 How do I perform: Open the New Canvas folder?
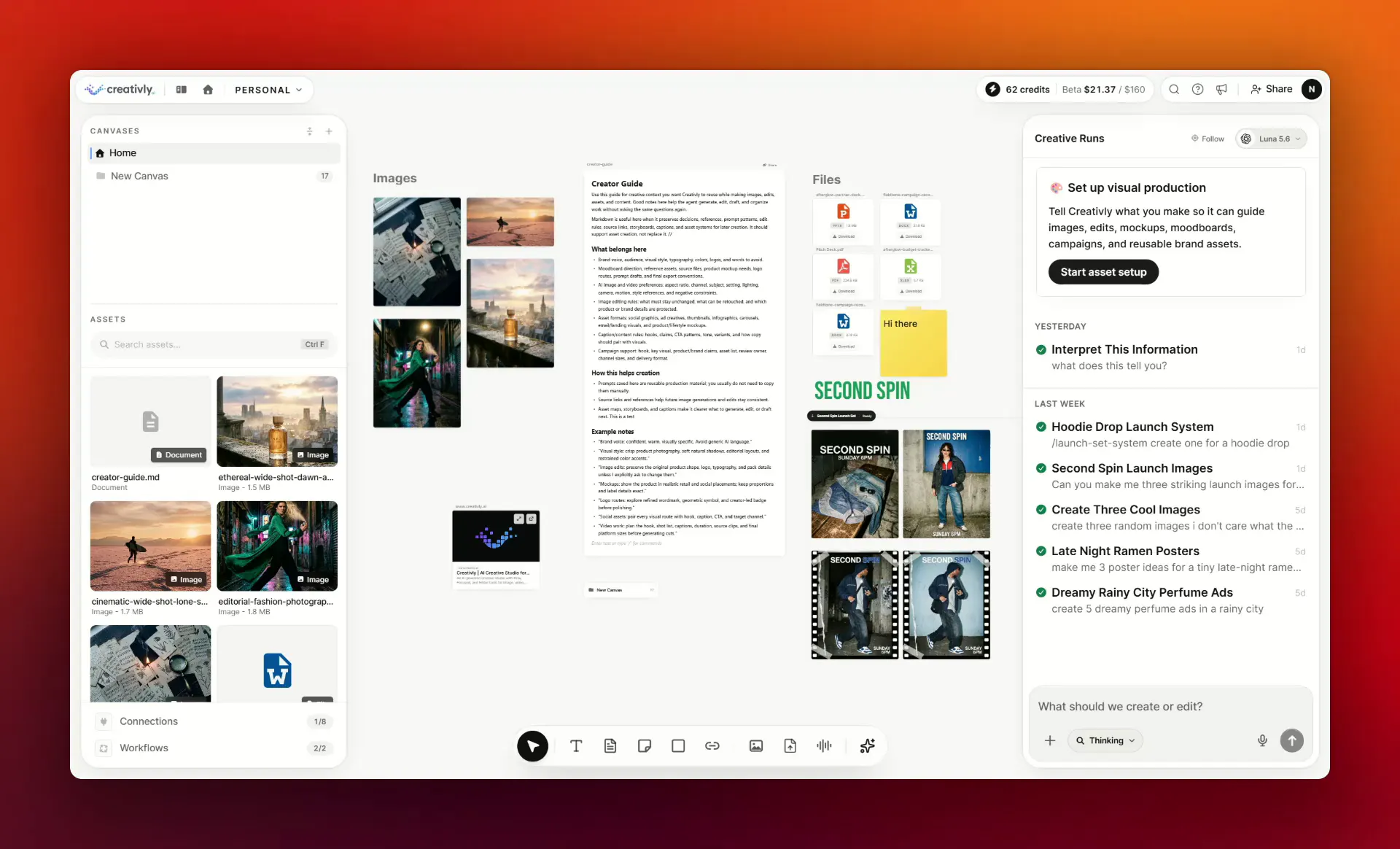pyautogui.click(x=214, y=177)
